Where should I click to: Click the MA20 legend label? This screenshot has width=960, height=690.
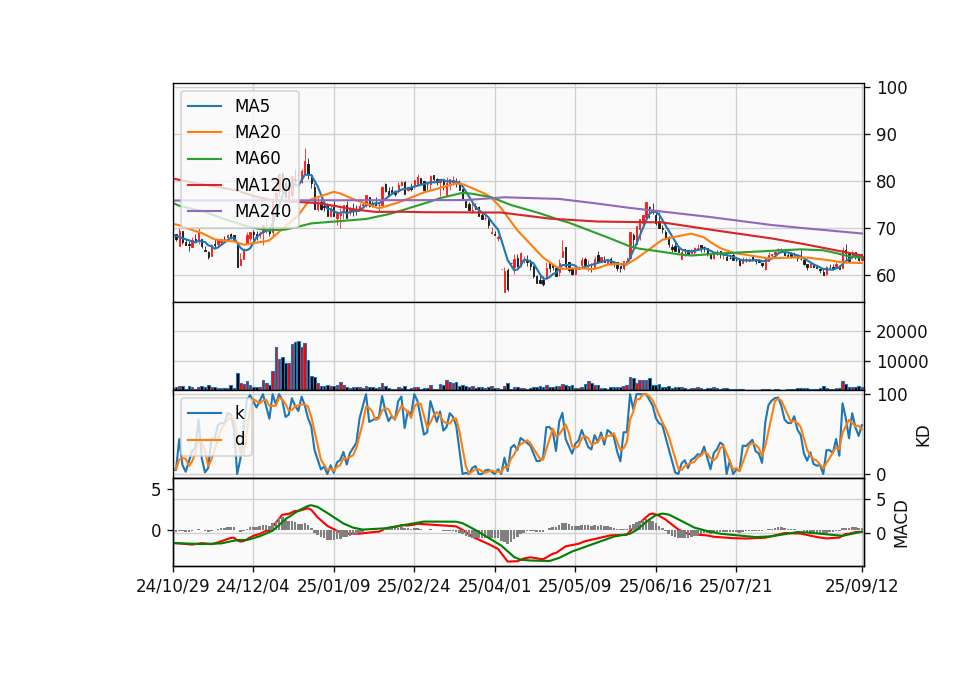click(x=257, y=132)
